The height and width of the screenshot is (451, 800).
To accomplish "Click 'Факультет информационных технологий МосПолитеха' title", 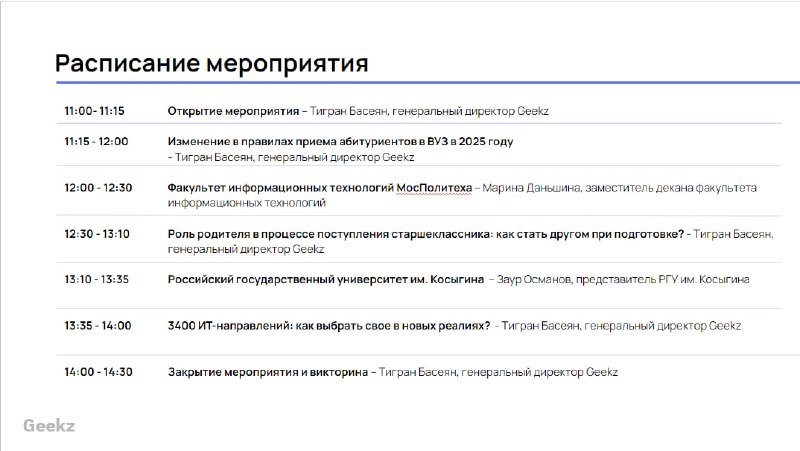I will pyautogui.click(x=320, y=188).
